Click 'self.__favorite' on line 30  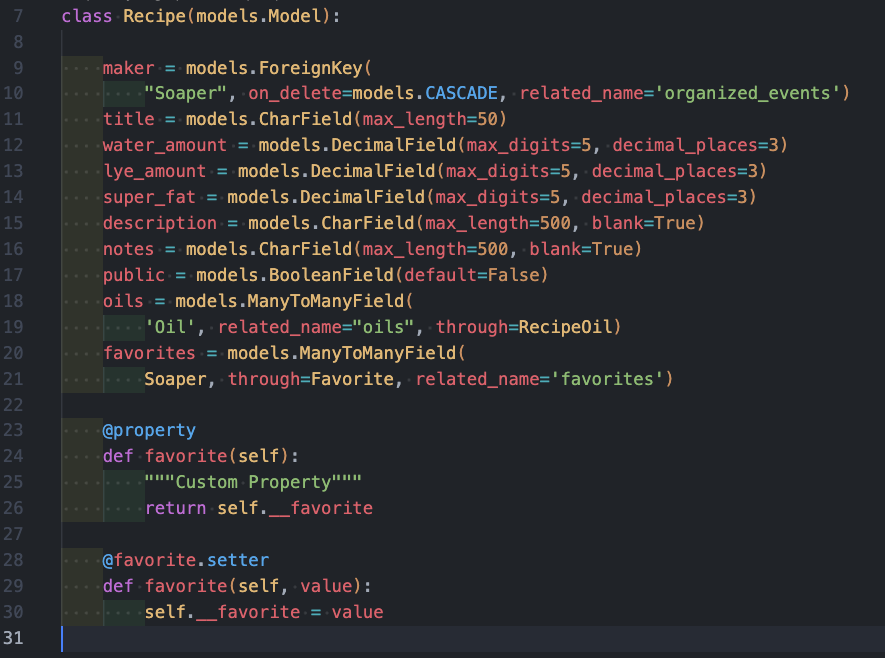pos(222,612)
